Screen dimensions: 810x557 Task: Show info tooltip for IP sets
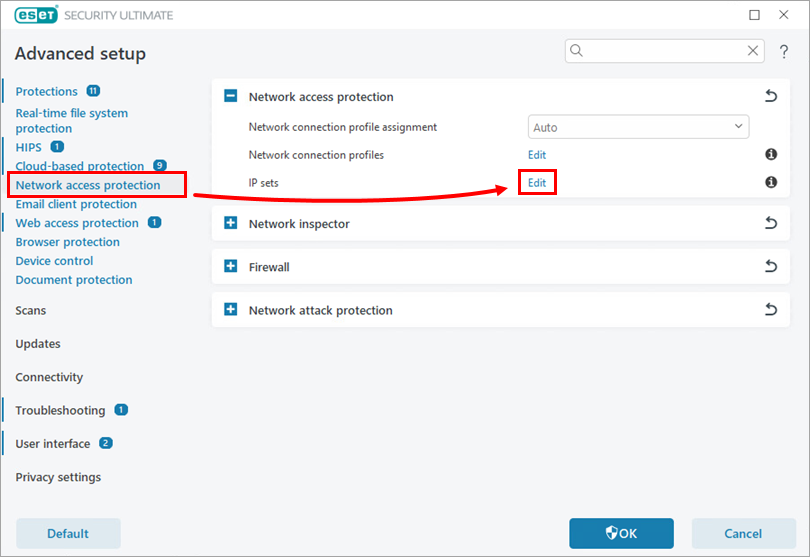[x=771, y=183]
